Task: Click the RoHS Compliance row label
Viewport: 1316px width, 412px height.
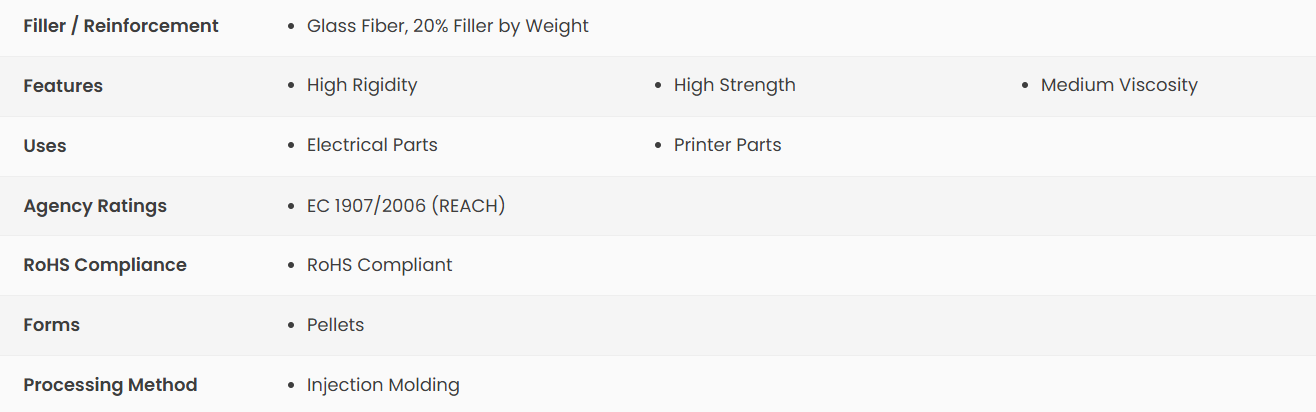Action: coord(105,265)
